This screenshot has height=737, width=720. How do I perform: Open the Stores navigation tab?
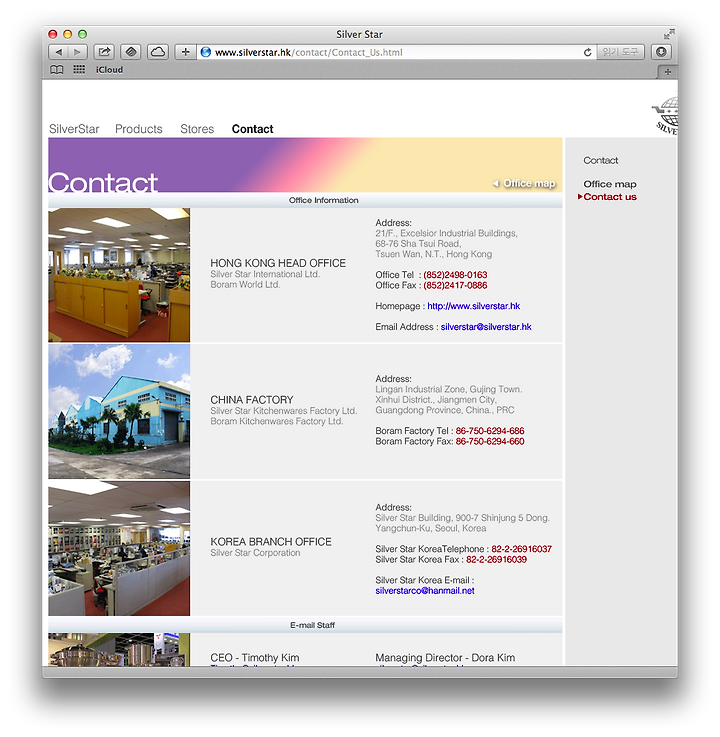point(197,129)
